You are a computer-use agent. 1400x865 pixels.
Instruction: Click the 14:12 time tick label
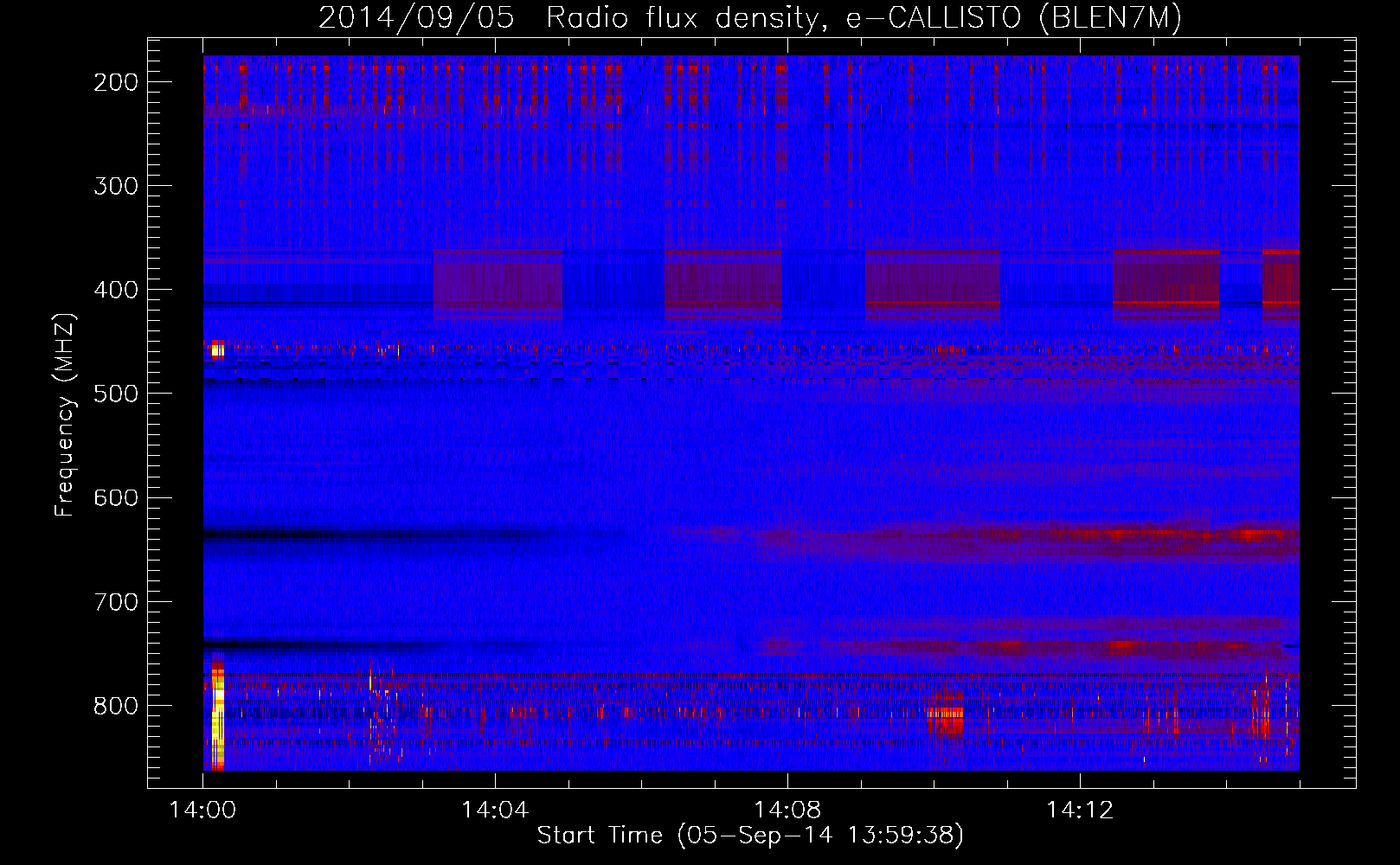[x=1080, y=811]
